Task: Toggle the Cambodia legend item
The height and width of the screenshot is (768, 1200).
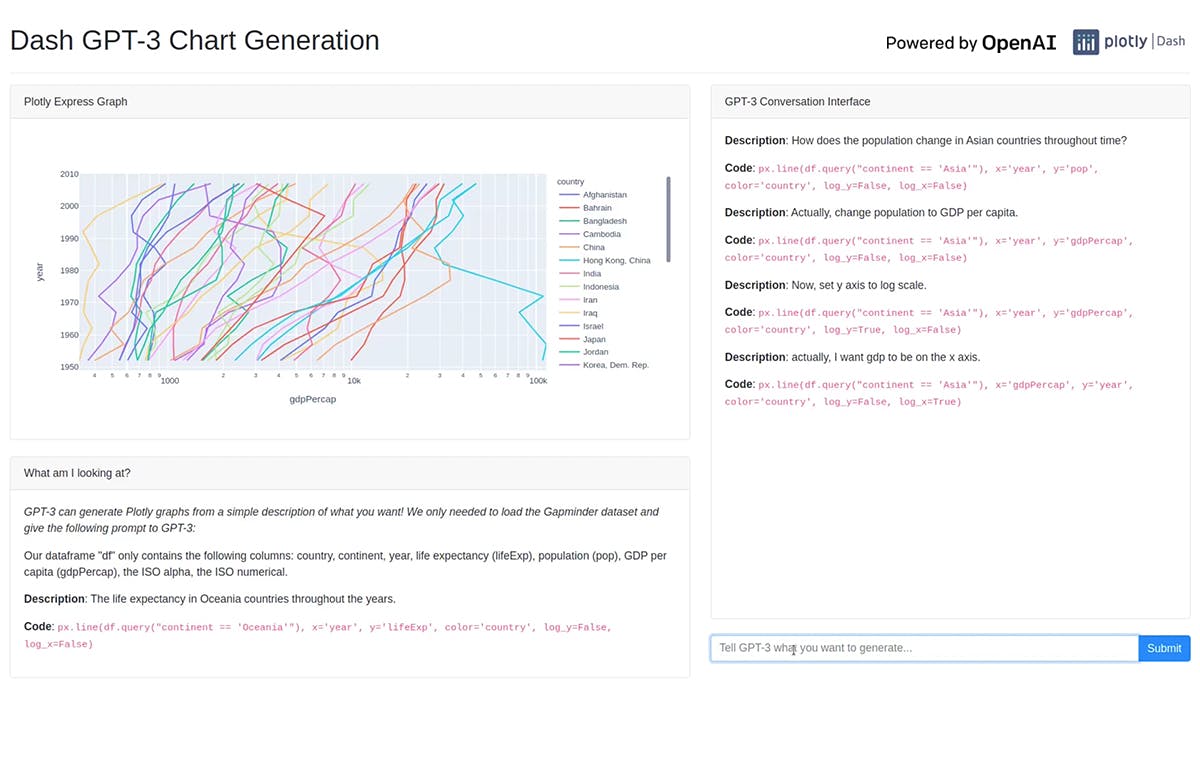Action: click(x=601, y=234)
